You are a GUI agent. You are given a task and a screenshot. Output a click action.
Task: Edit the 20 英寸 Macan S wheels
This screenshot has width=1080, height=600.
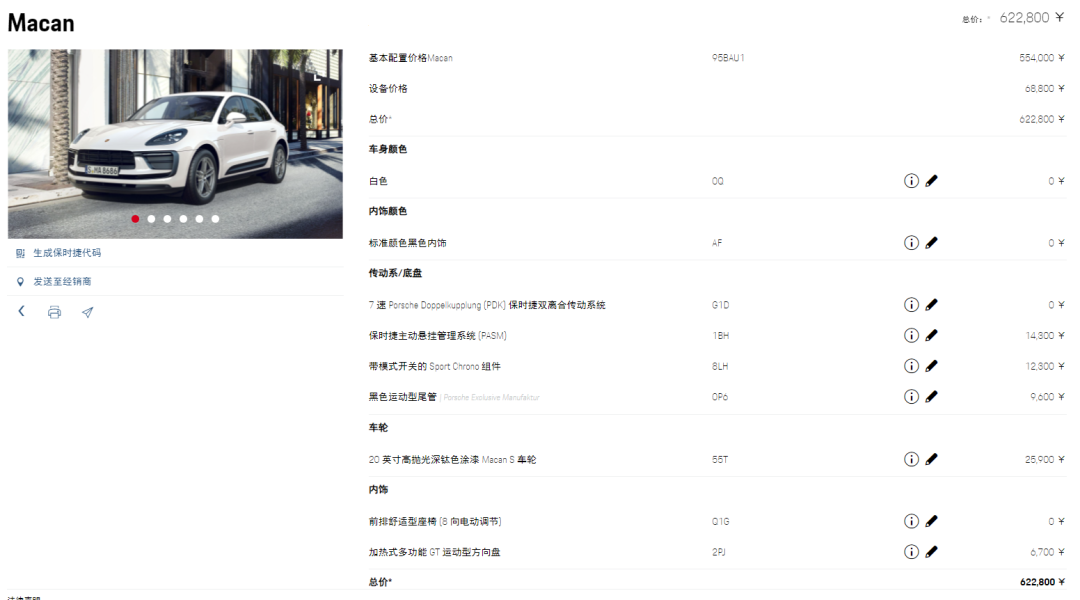coord(931,459)
